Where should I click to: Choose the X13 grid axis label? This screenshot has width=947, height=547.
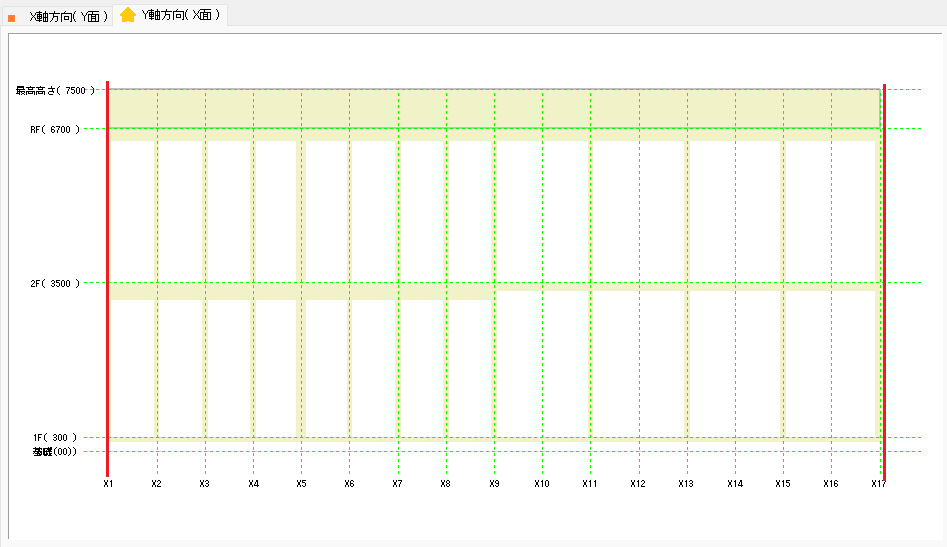click(686, 484)
